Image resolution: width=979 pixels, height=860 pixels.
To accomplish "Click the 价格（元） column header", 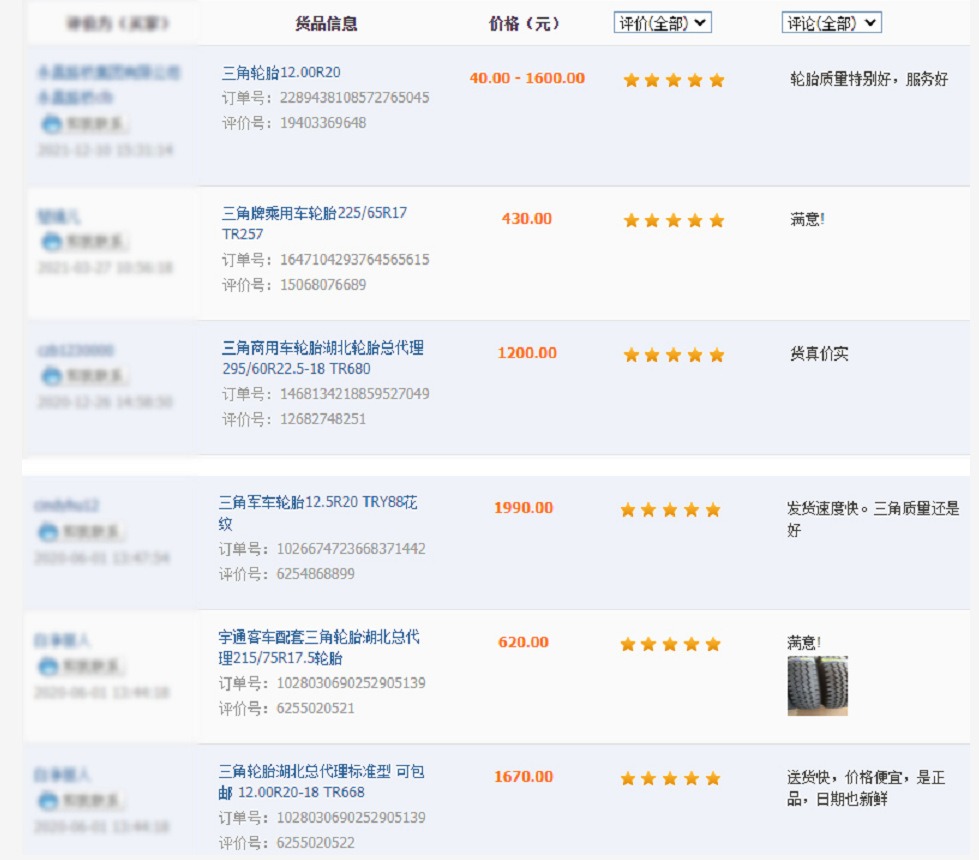I will (525, 24).
